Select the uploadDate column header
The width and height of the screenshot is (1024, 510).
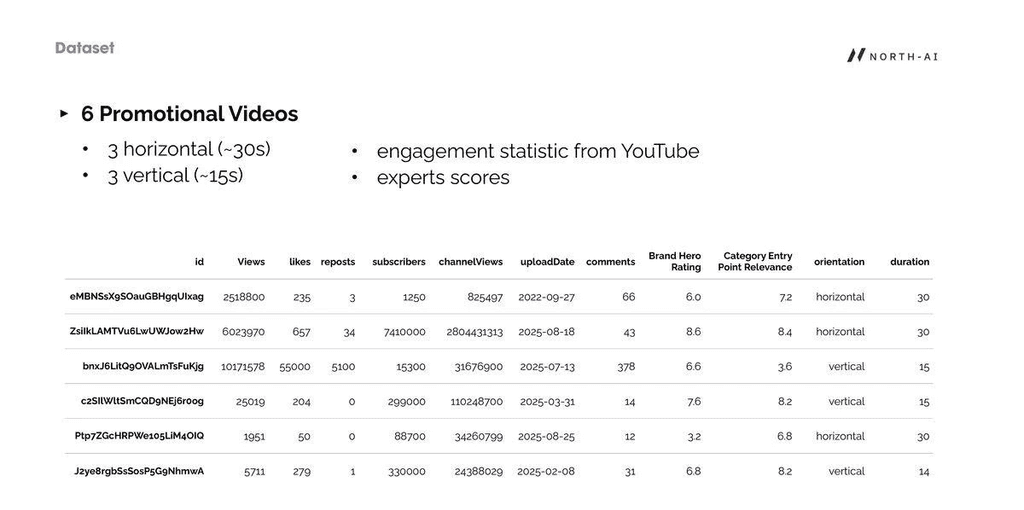(547, 262)
